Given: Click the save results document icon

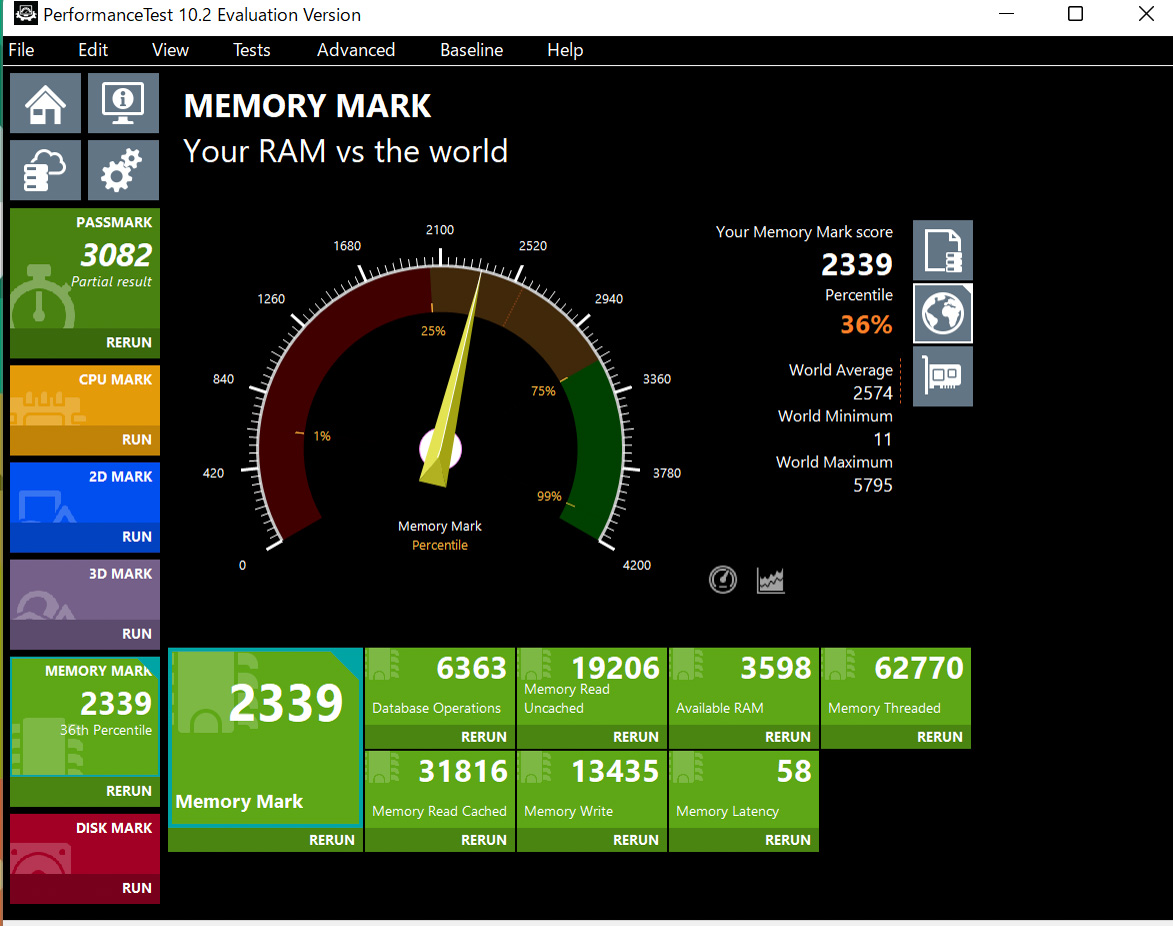Looking at the screenshot, I should (x=943, y=251).
